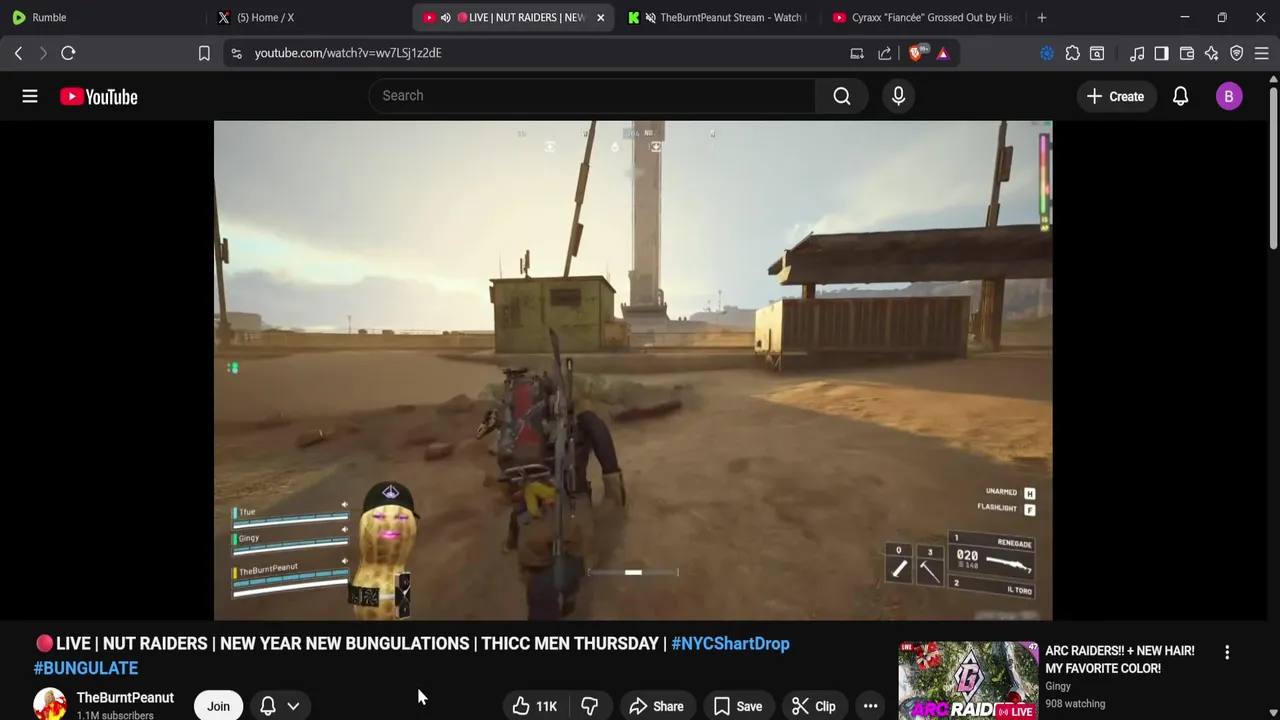The height and width of the screenshot is (720, 1280).
Task: Click the 11K like count
Action: [x=547, y=706]
